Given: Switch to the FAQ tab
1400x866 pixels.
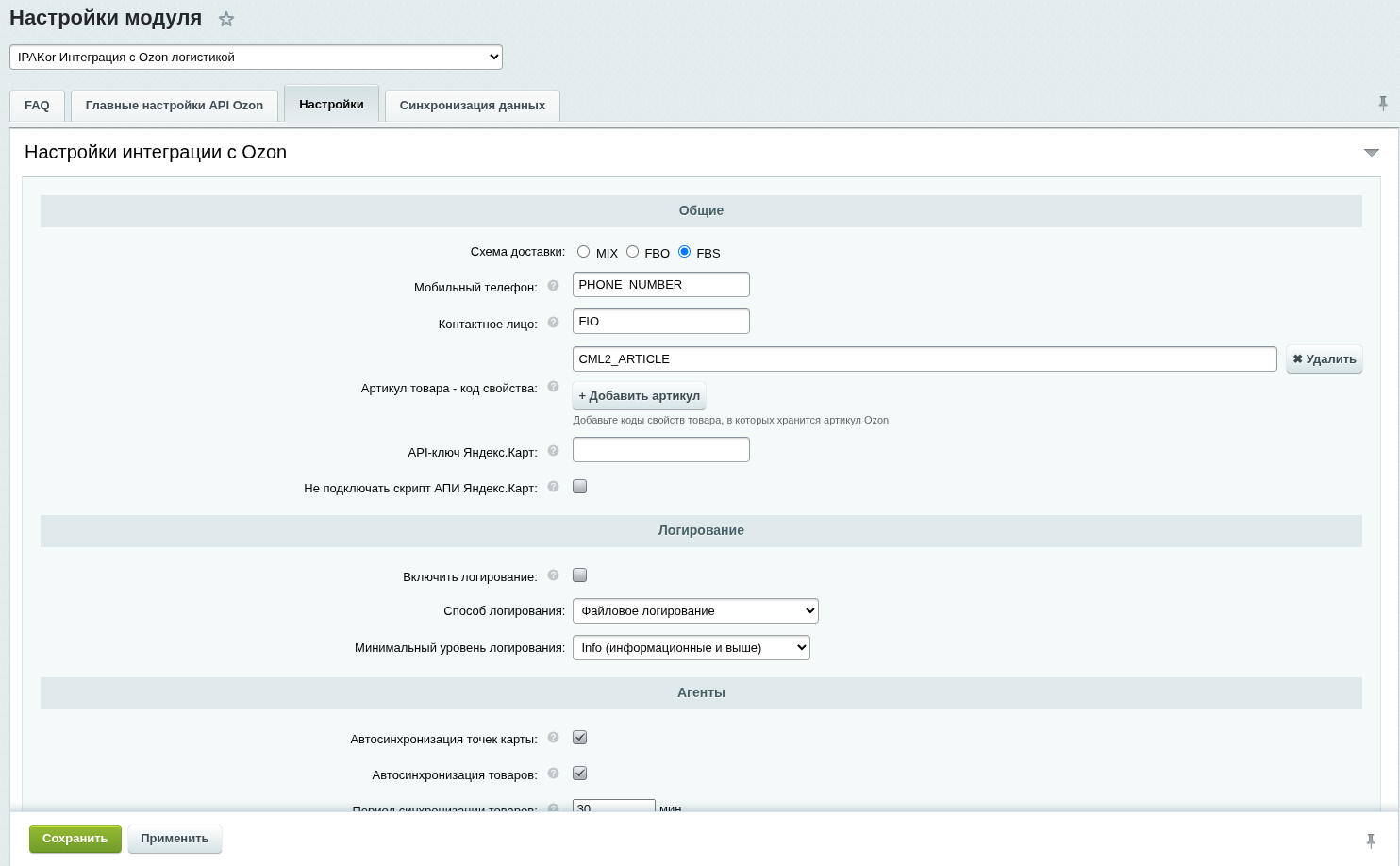Looking at the screenshot, I should tap(37, 106).
